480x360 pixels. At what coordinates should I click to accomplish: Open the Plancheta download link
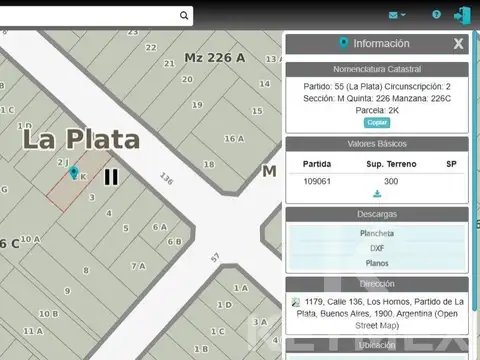tap(377, 233)
